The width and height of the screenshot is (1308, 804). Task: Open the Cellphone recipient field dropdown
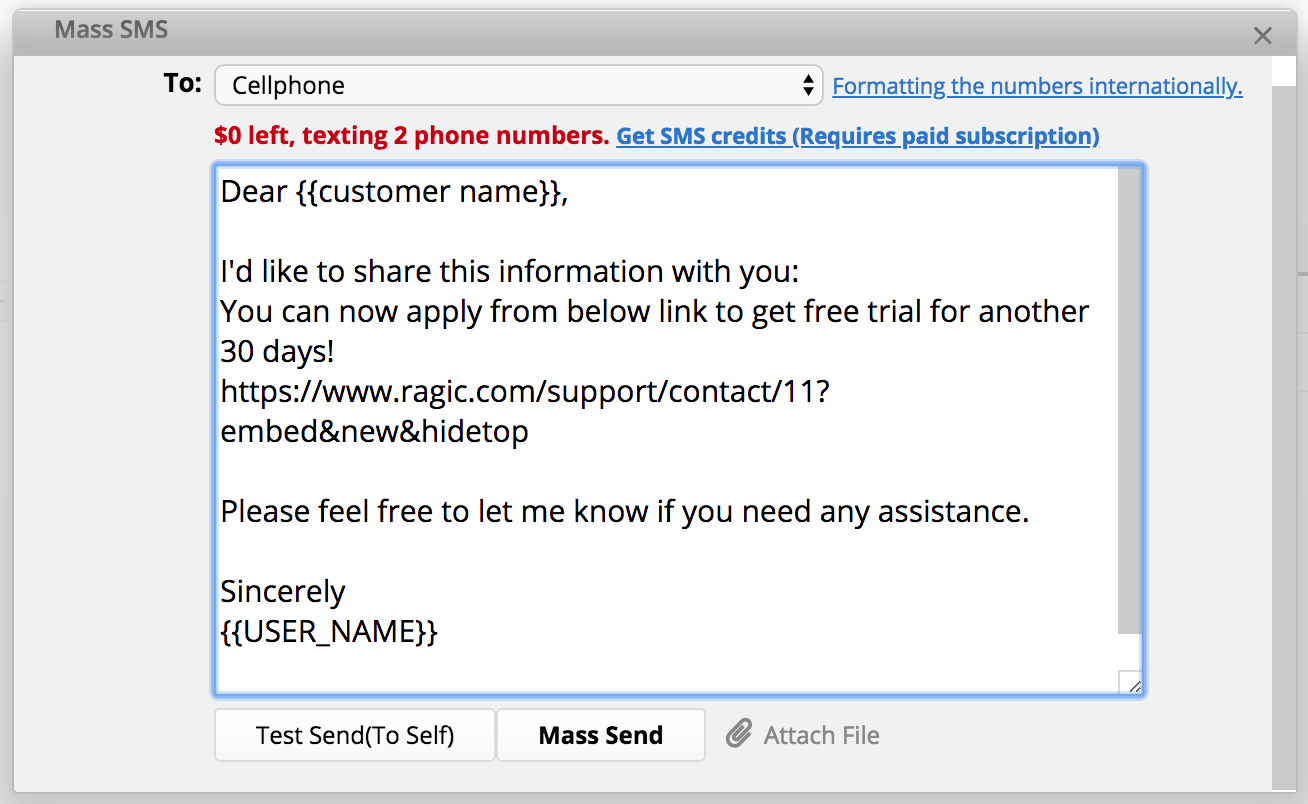518,85
